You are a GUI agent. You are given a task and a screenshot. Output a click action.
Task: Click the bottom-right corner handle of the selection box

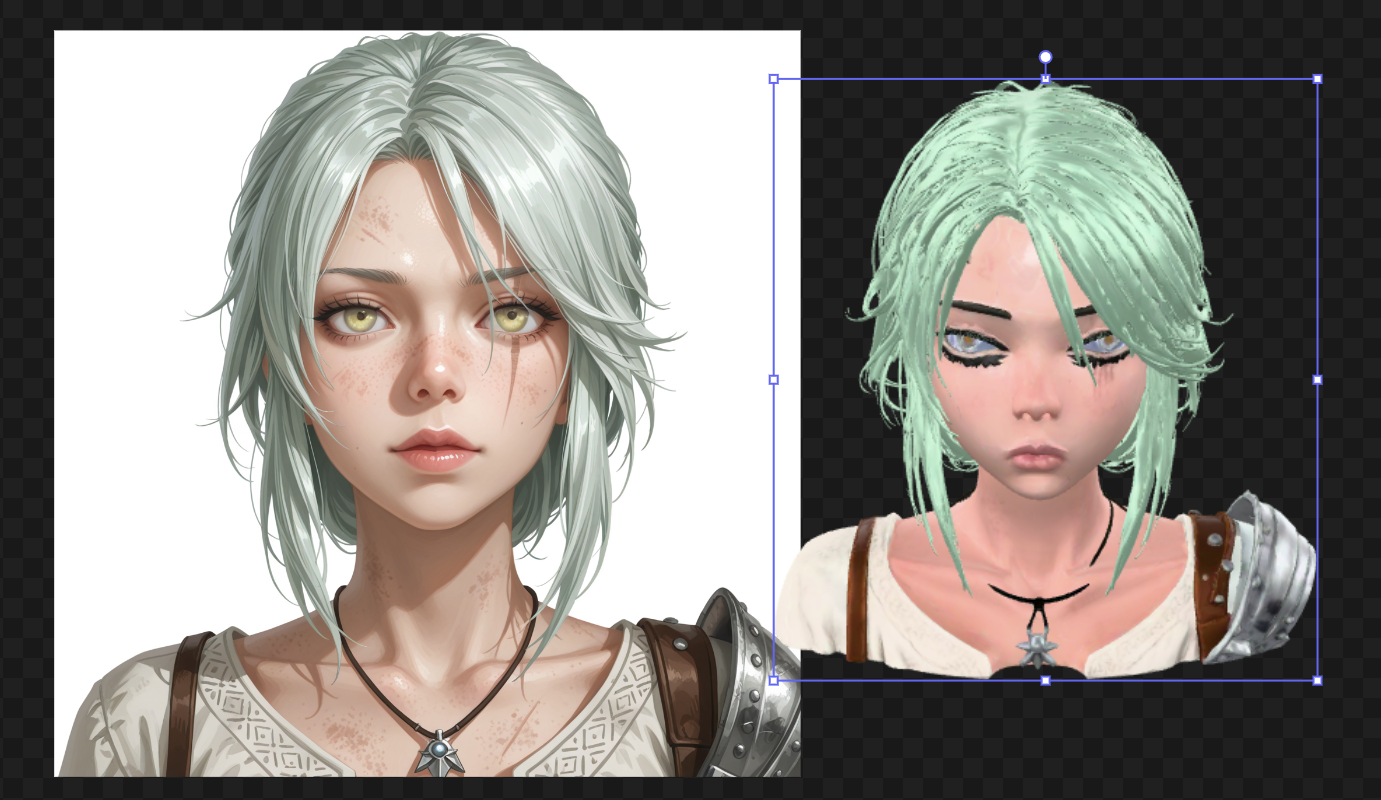pyautogui.click(x=1318, y=681)
